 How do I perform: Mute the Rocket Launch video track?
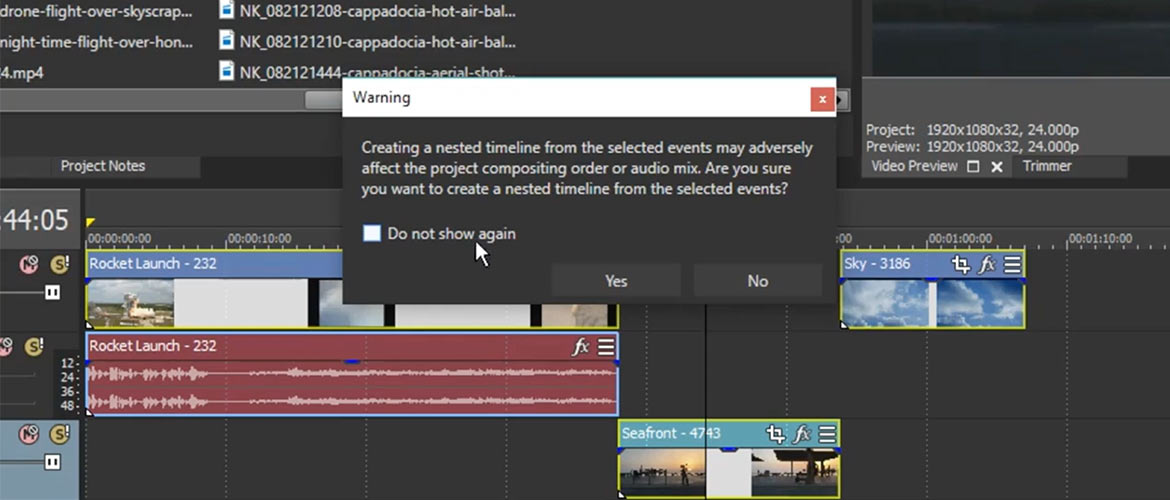pos(28,264)
